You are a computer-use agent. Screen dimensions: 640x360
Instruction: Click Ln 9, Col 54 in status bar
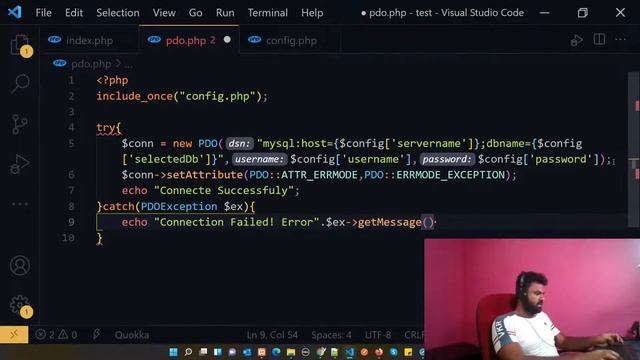click(x=272, y=335)
